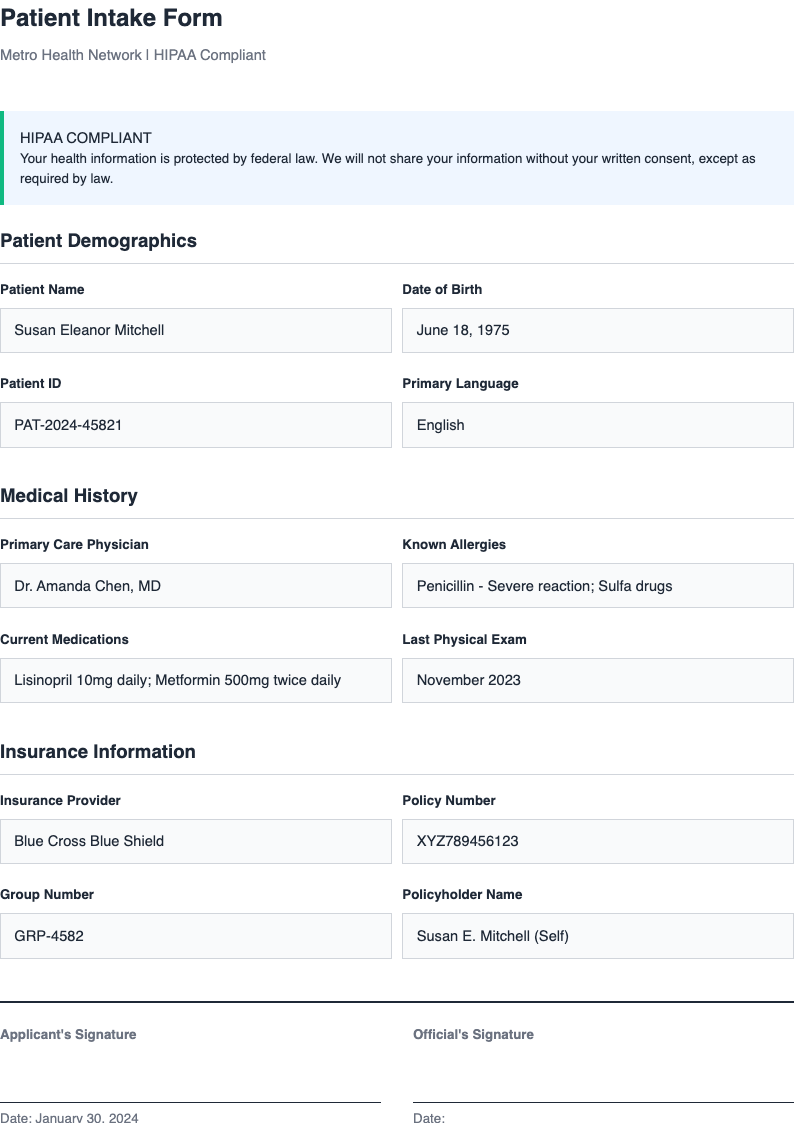Click the Insurance Information section heading
Viewport: 794px width, 1123px height.
(x=98, y=752)
